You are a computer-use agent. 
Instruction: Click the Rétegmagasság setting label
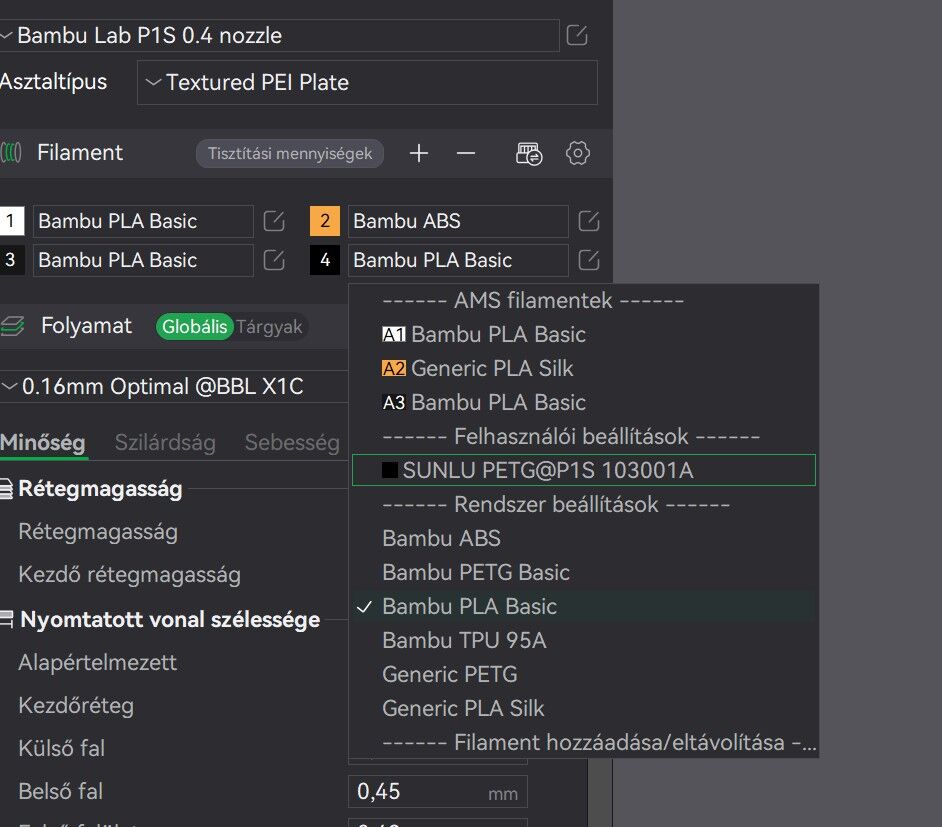click(98, 532)
